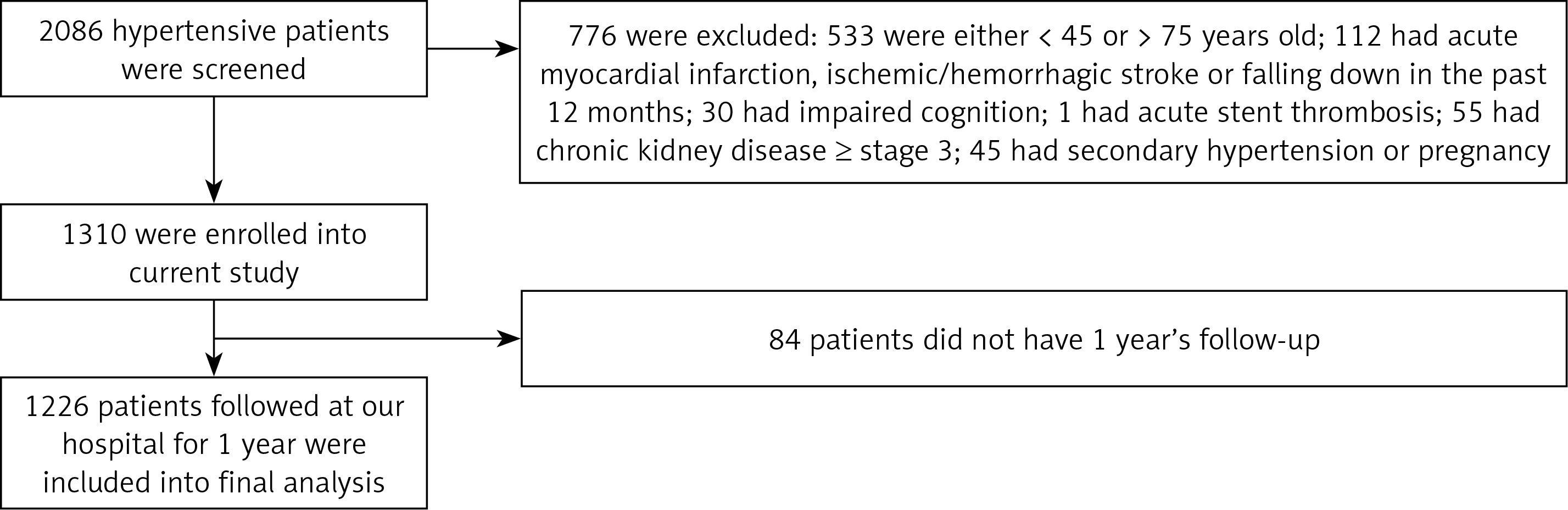The width and height of the screenshot is (1568, 510).
Task: Click the number 1310 in the enrolled box
Action: pyautogui.click(x=94, y=235)
